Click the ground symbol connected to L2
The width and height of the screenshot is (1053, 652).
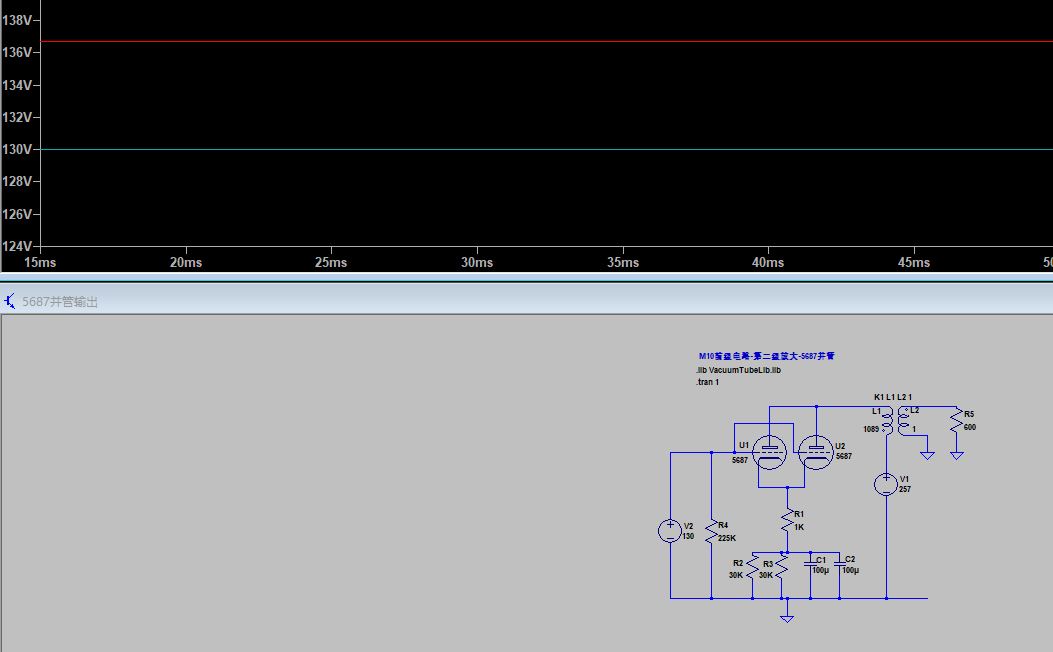tap(927, 455)
